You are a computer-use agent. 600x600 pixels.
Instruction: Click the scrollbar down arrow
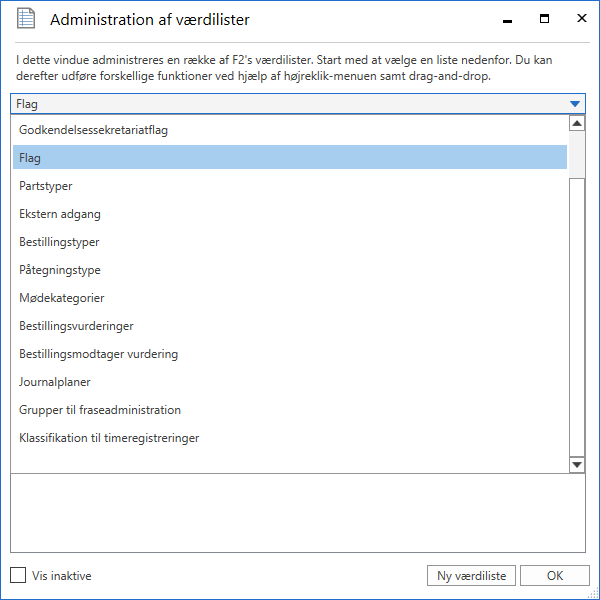tap(577, 465)
